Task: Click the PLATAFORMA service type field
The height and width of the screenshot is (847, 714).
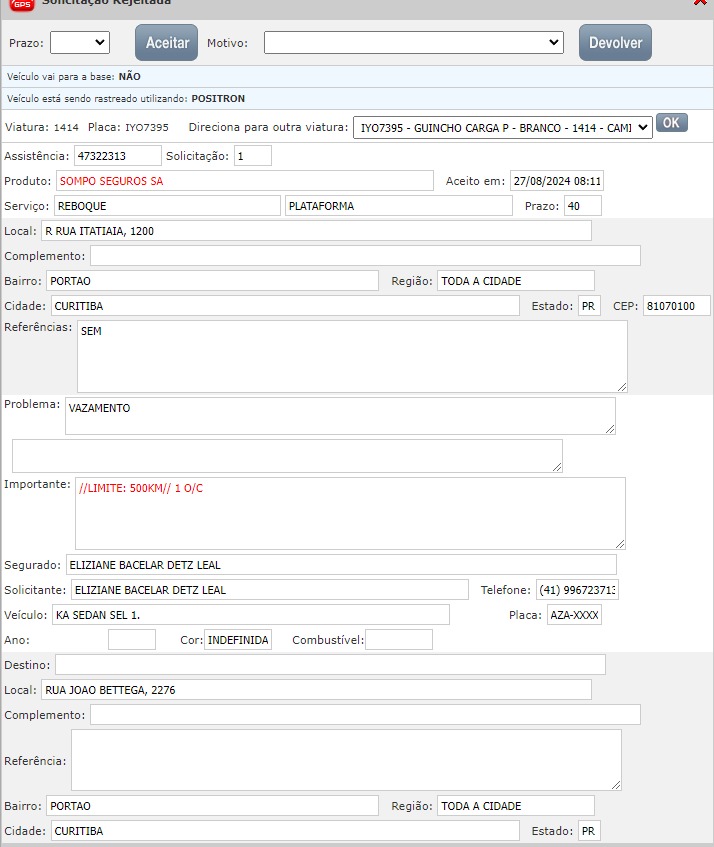Action: point(398,206)
